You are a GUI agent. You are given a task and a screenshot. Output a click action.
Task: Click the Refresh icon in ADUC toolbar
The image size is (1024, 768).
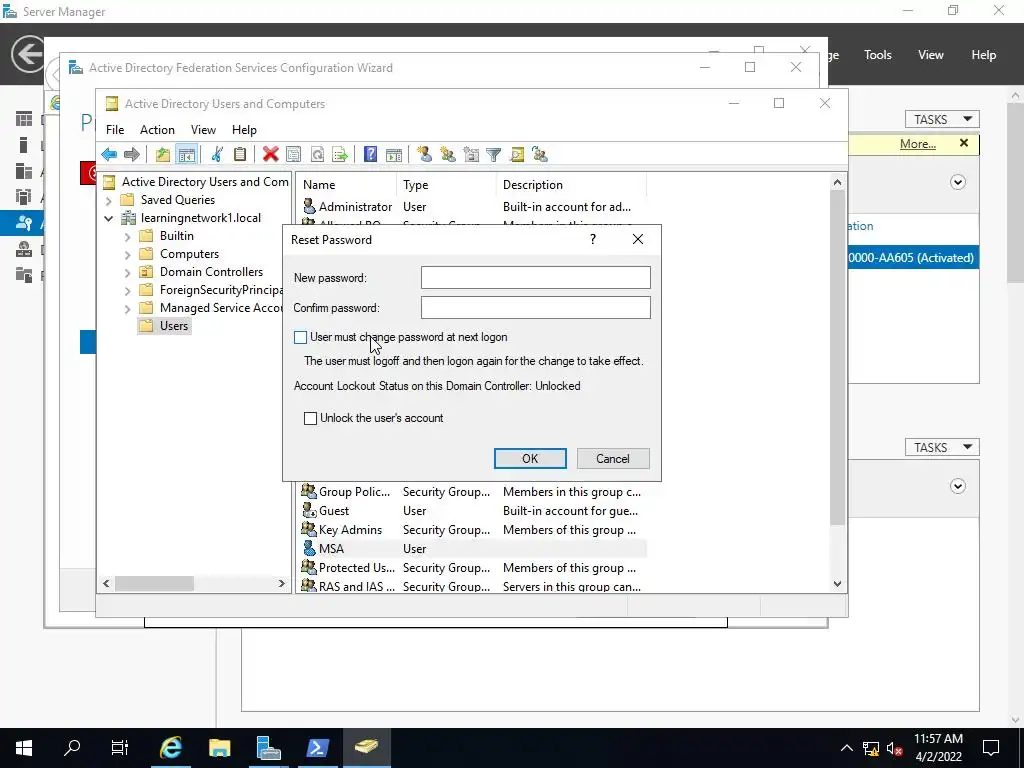coord(317,155)
